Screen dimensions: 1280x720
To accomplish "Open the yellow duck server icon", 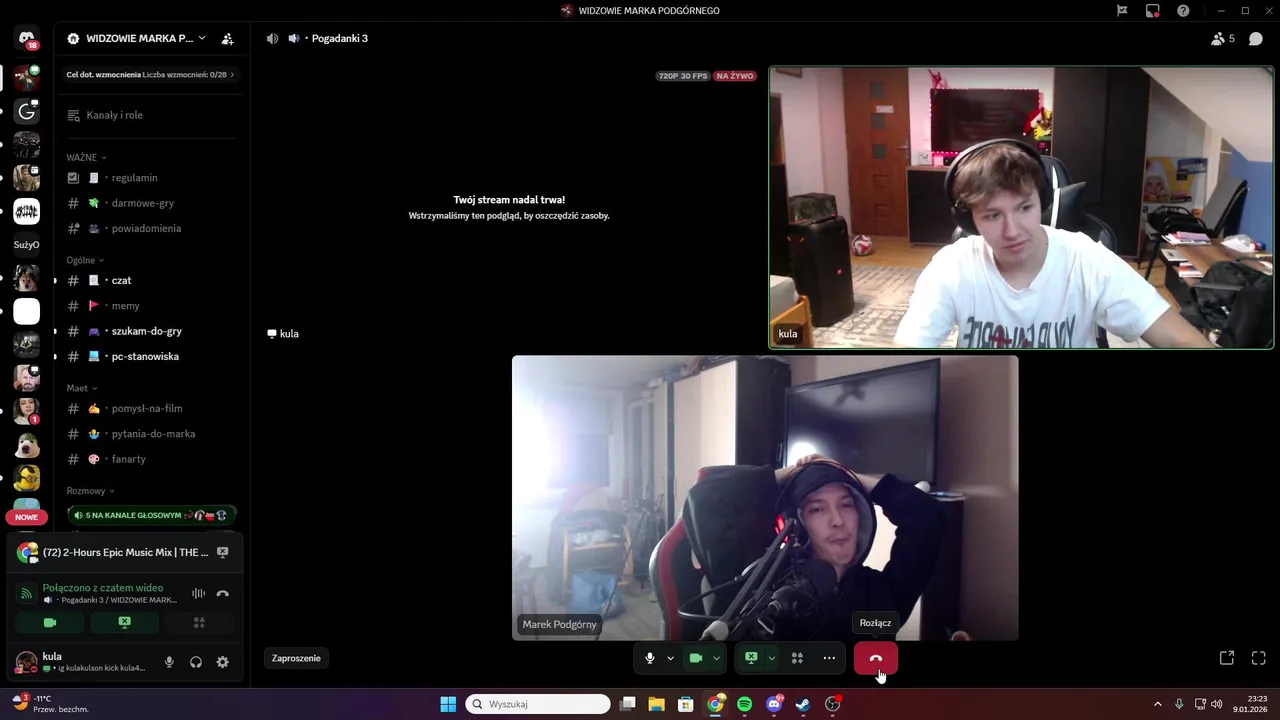I will [27, 478].
